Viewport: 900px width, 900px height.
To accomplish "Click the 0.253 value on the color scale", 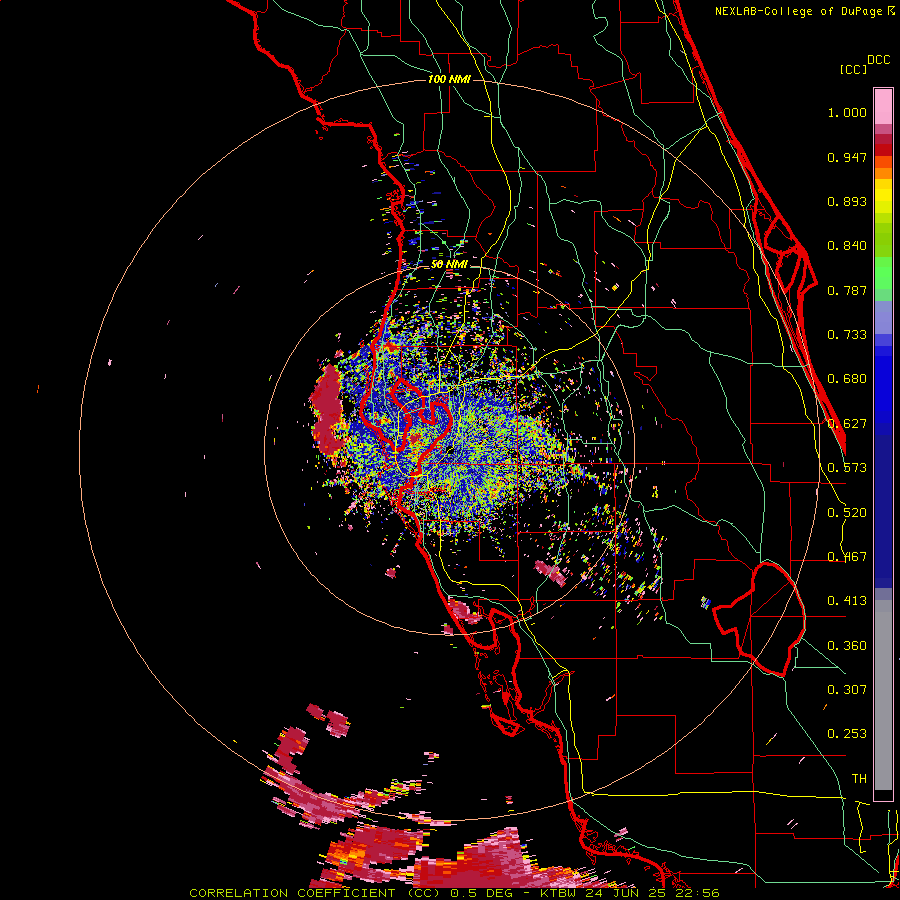I will (x=847, y=734).
